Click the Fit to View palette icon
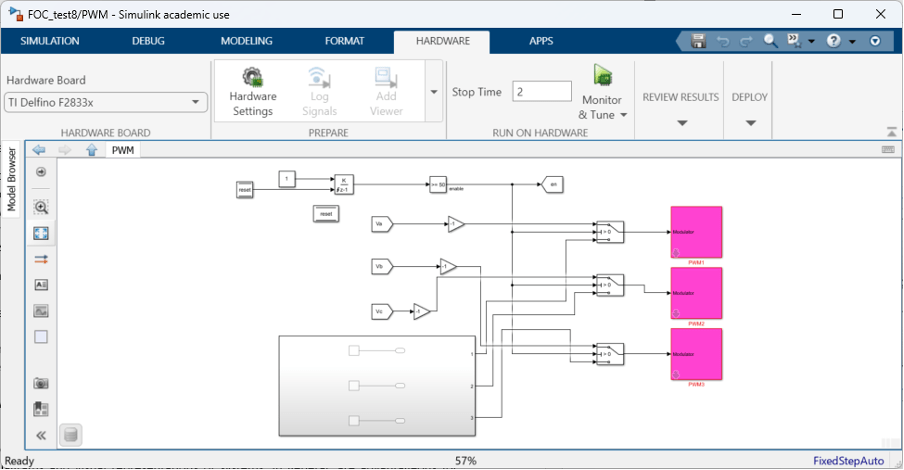Viewport: 904px width, 470px height. (41, 233)
